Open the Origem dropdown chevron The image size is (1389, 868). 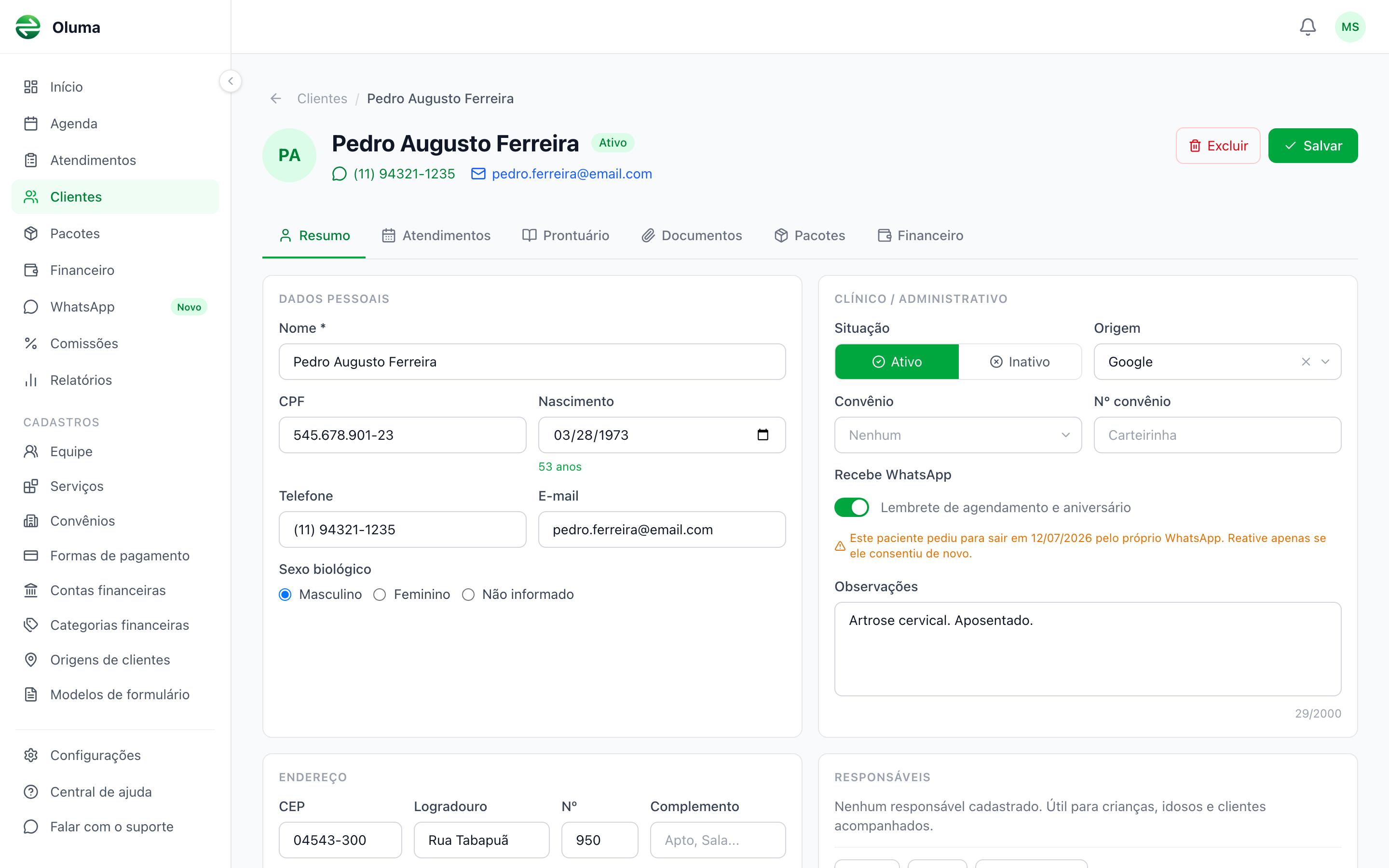(x=1325, y=362)
